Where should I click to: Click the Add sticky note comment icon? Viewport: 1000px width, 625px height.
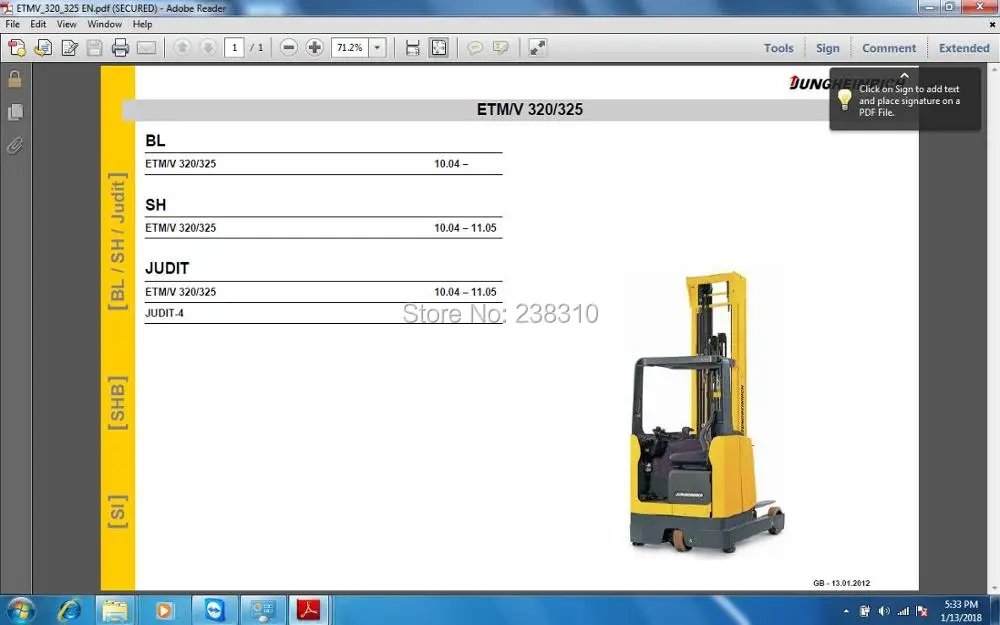tap(474, 48)
